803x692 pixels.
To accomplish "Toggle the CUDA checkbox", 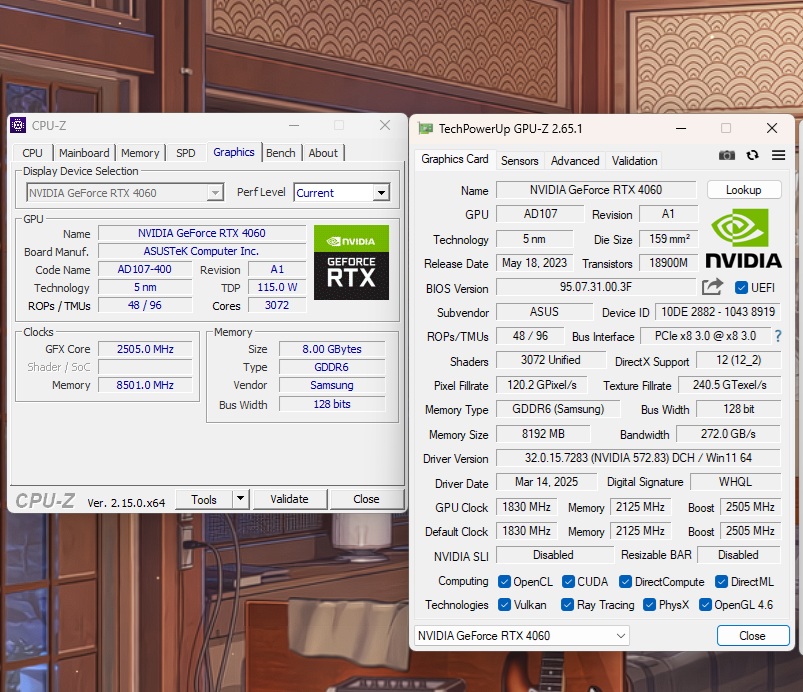I will (568, 582).
